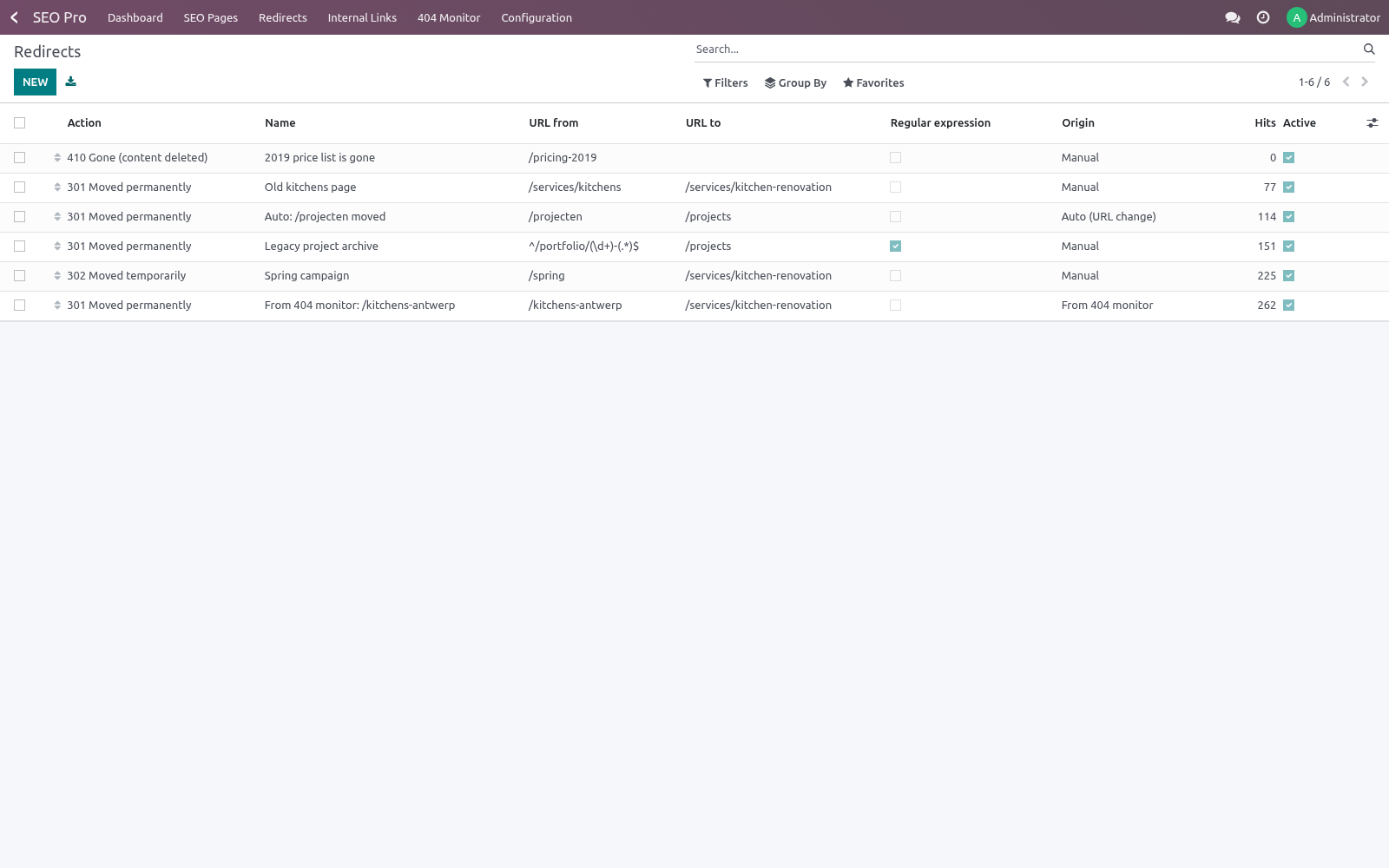This screenshot has width=1389, height=868.
Task: Open the Internal Links menu
Action: pos(362,17)
